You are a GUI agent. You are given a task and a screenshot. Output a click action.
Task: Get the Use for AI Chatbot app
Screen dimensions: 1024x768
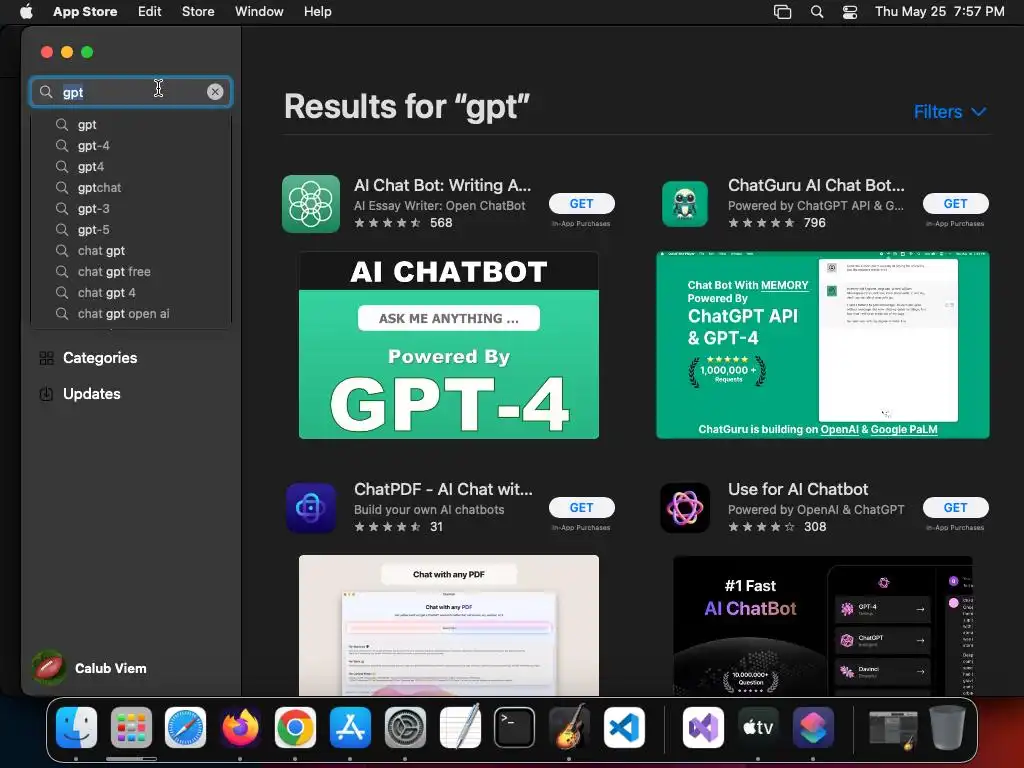tap(955, 508)
